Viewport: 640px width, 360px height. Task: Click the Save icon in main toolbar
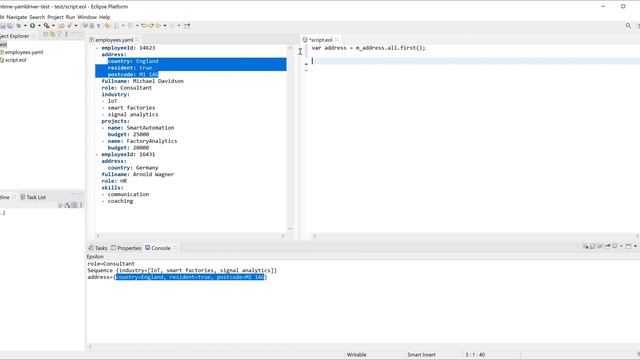coord(2,26)
